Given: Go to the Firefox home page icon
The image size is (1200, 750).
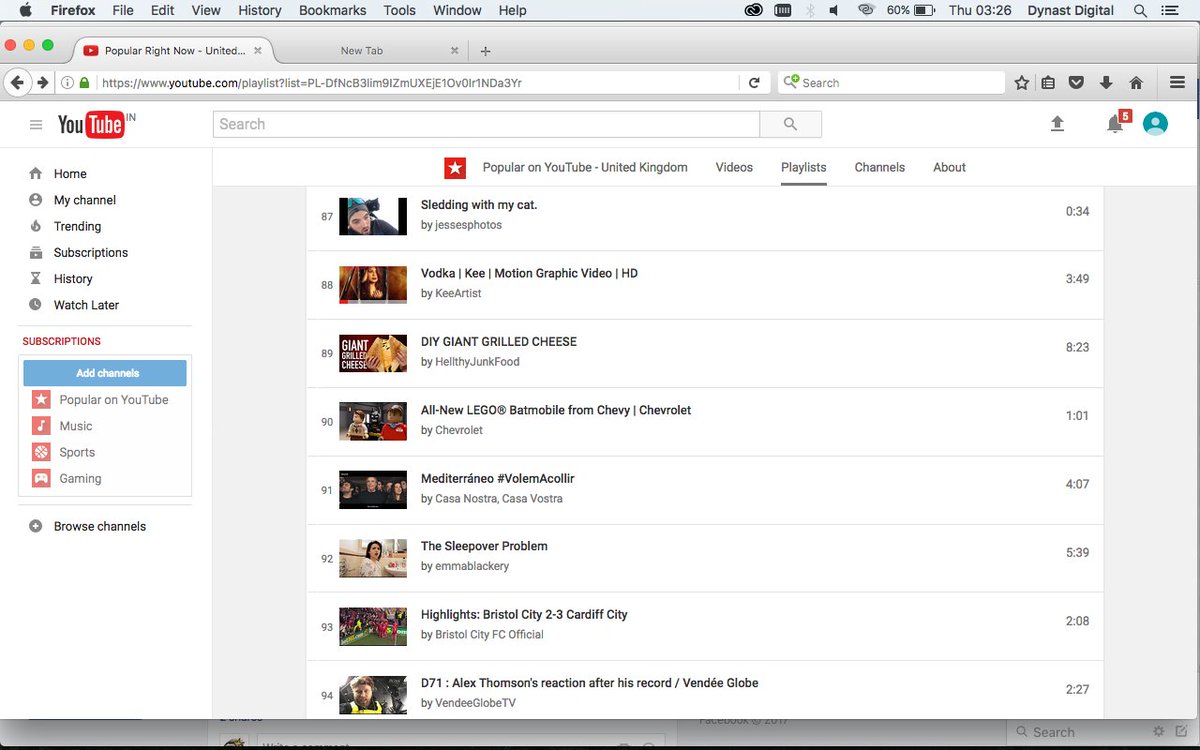Looking at the screenshot, I should coord(1136,83).
